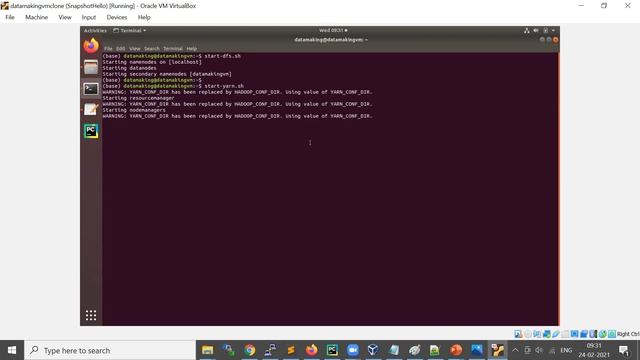Click 'Starting namenodes on [localhost]' line
Viewport: 640px width, 360px height.
[152, 62]
